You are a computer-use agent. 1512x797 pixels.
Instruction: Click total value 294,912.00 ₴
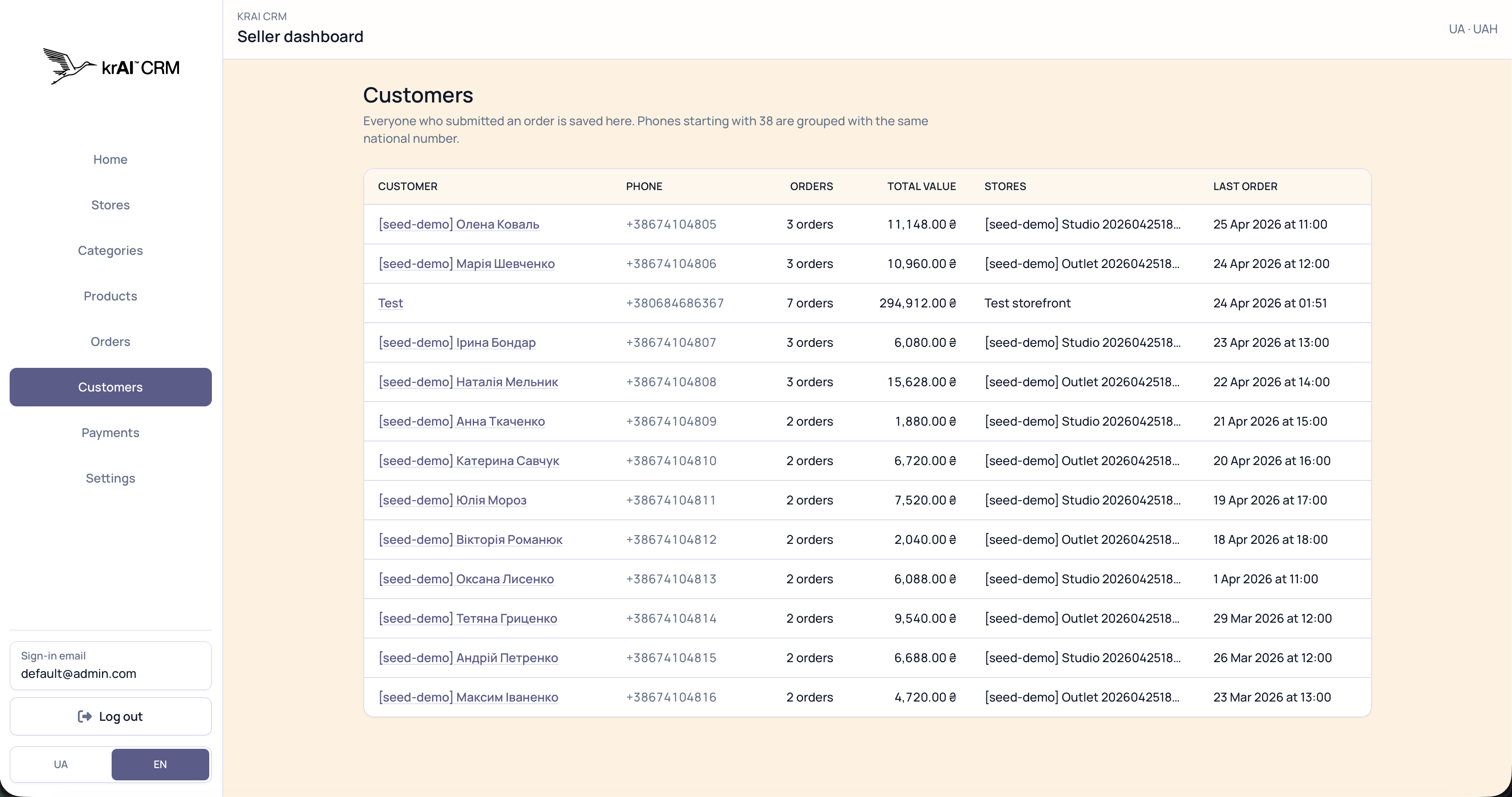pyautogui.click(x=918, y=303)
